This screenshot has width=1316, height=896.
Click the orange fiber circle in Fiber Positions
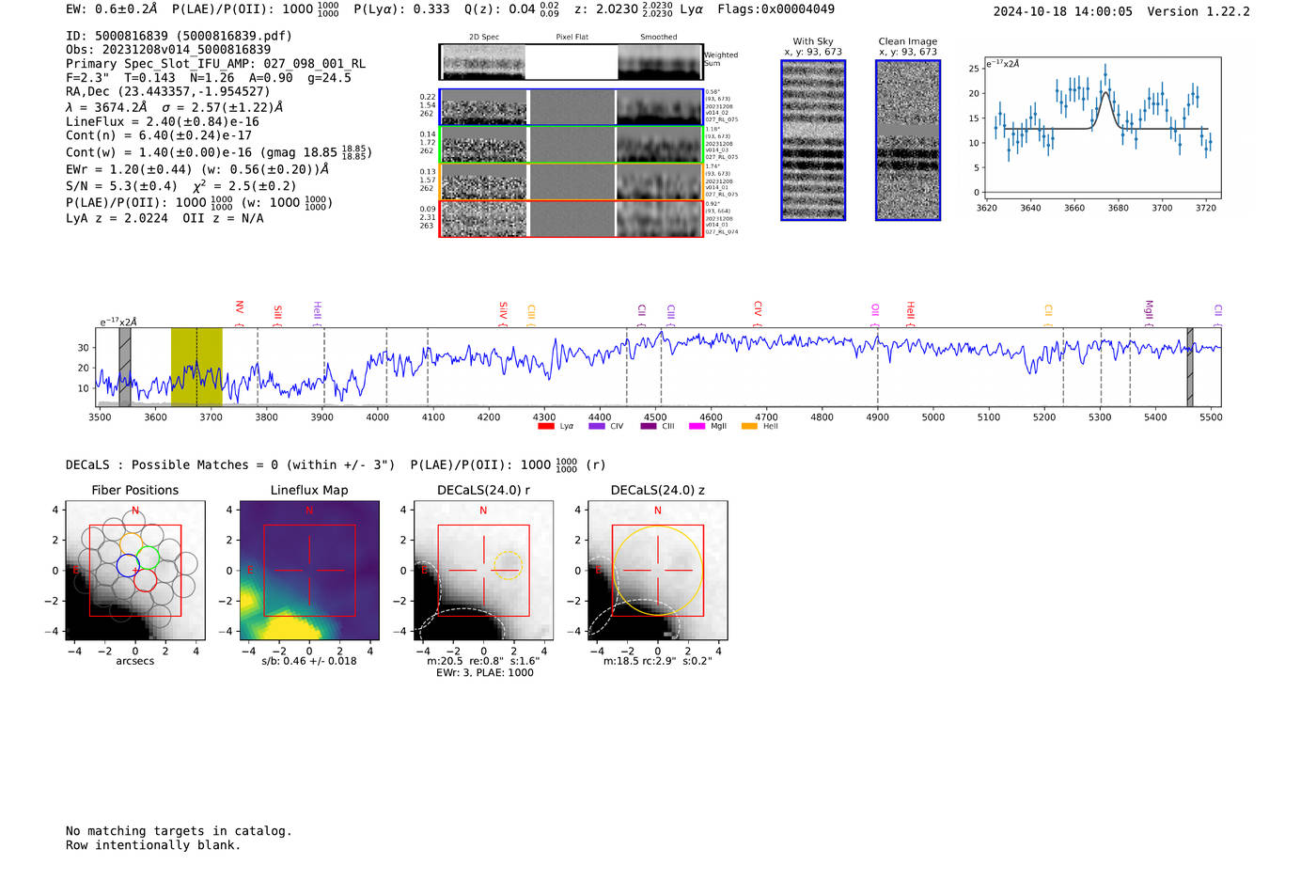(131, 542)
